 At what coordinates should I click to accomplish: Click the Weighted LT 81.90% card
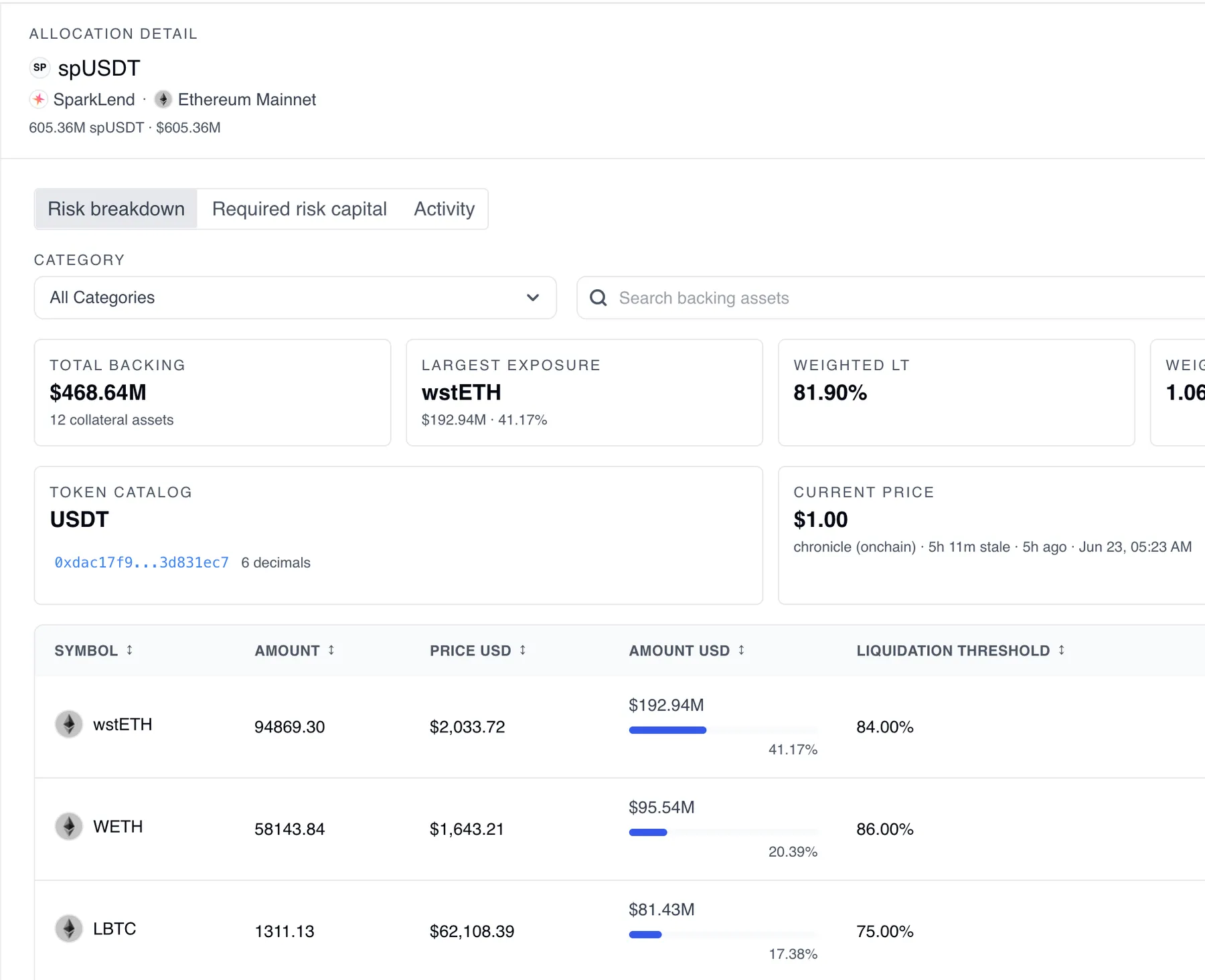click(x=956, y=392)
